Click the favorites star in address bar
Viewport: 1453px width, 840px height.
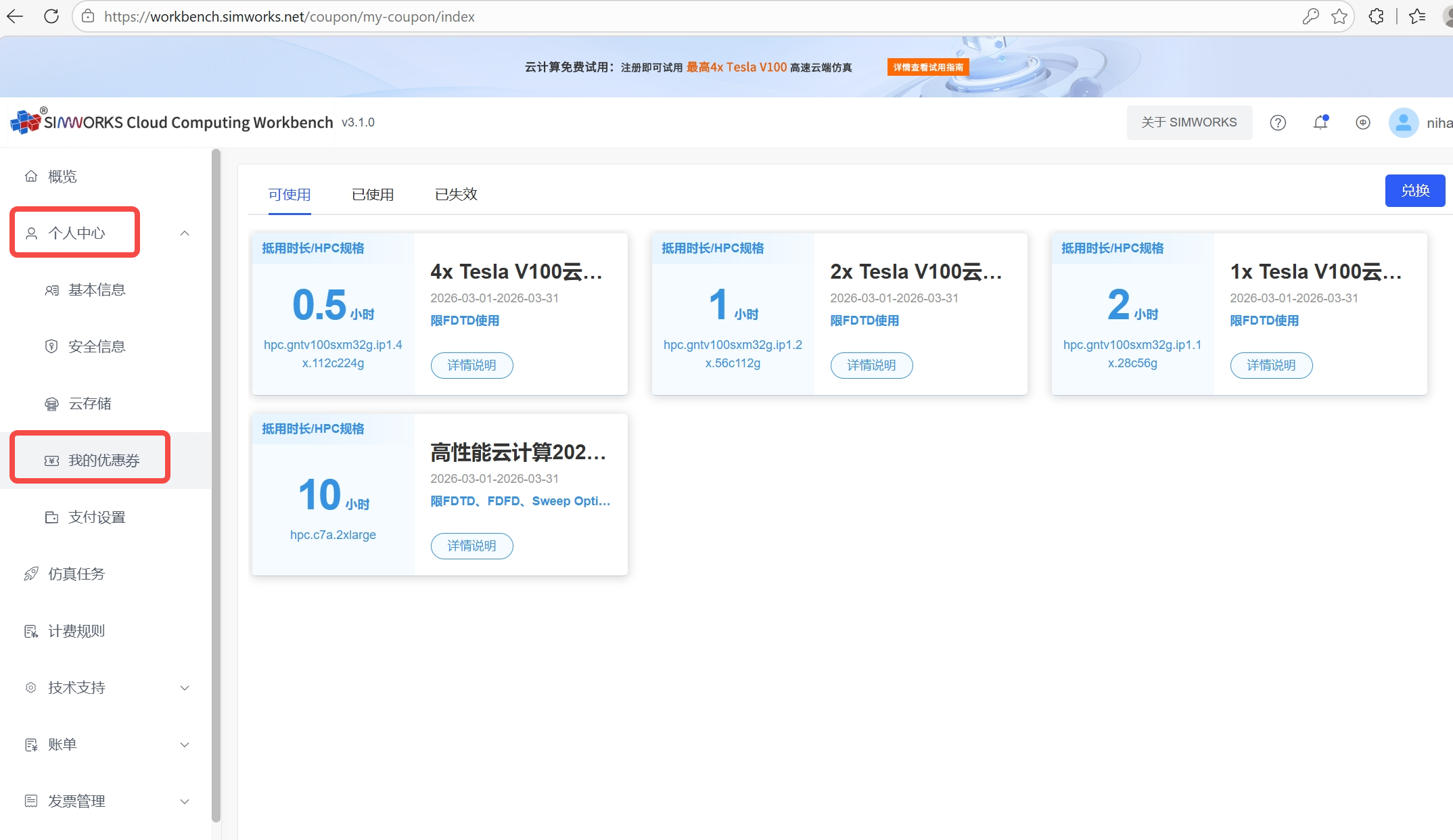[x=1339, y=16]
